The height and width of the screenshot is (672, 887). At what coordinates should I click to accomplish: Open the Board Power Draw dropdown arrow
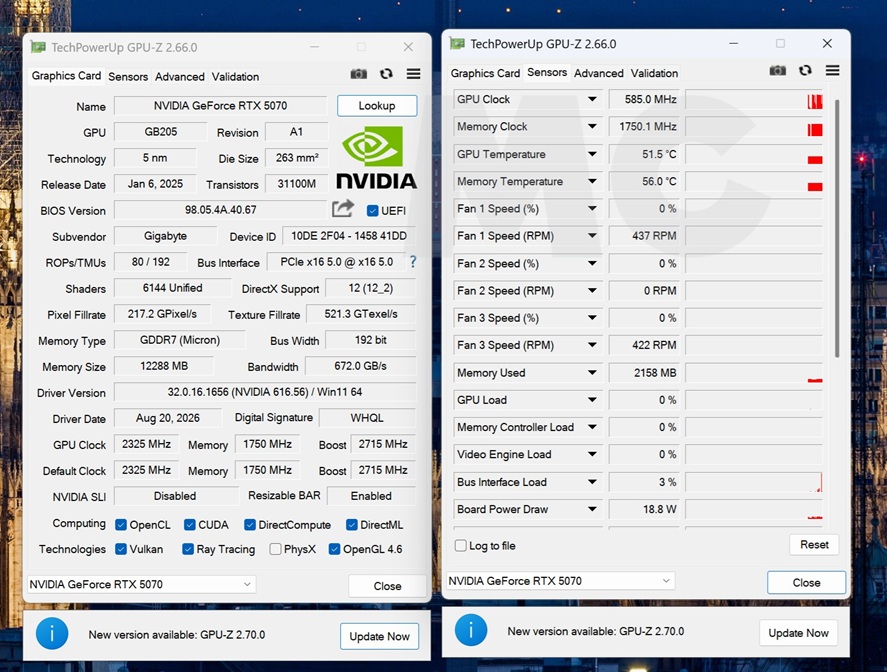point(592,509)
